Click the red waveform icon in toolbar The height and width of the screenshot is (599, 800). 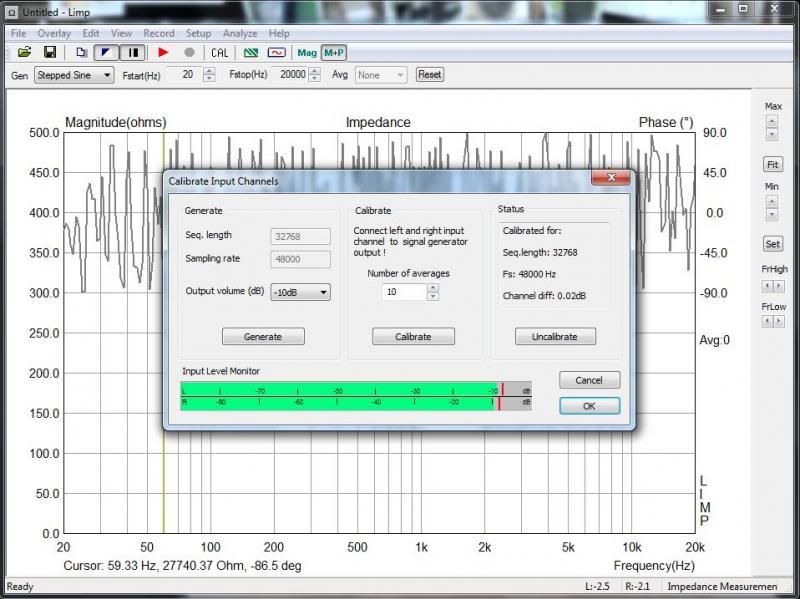276,52
